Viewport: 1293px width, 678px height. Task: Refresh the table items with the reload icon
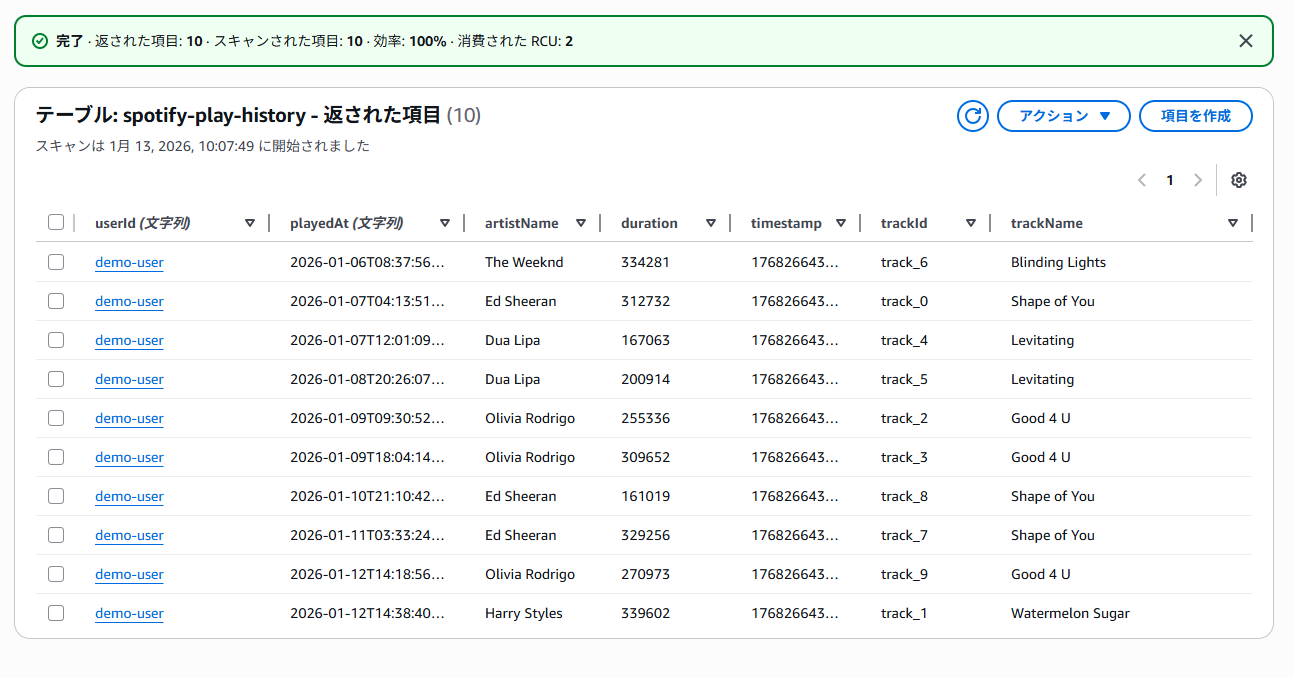pyautogui.click(x=972, y=116)
